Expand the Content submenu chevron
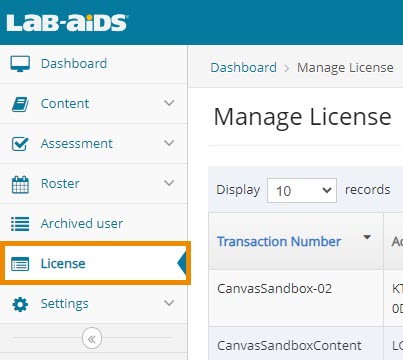The height and width of the screenshot is (360, 403). (x=169, y=103)
